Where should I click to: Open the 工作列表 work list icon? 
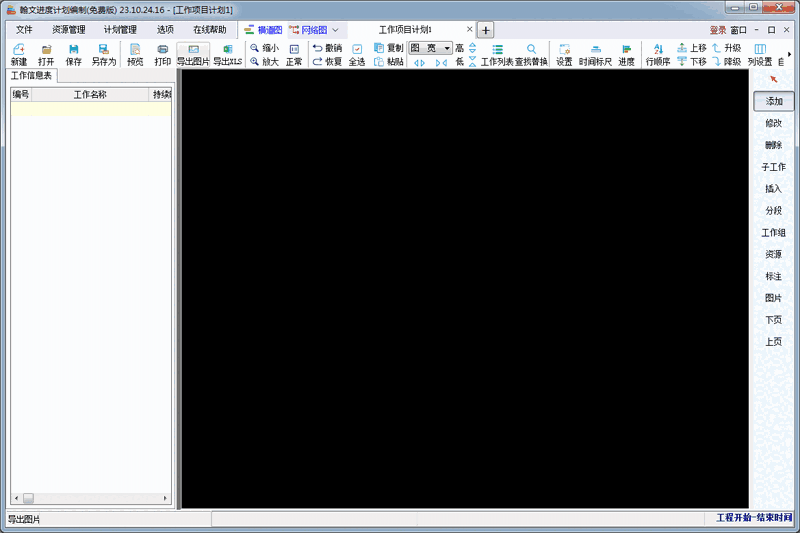(497, 54)
